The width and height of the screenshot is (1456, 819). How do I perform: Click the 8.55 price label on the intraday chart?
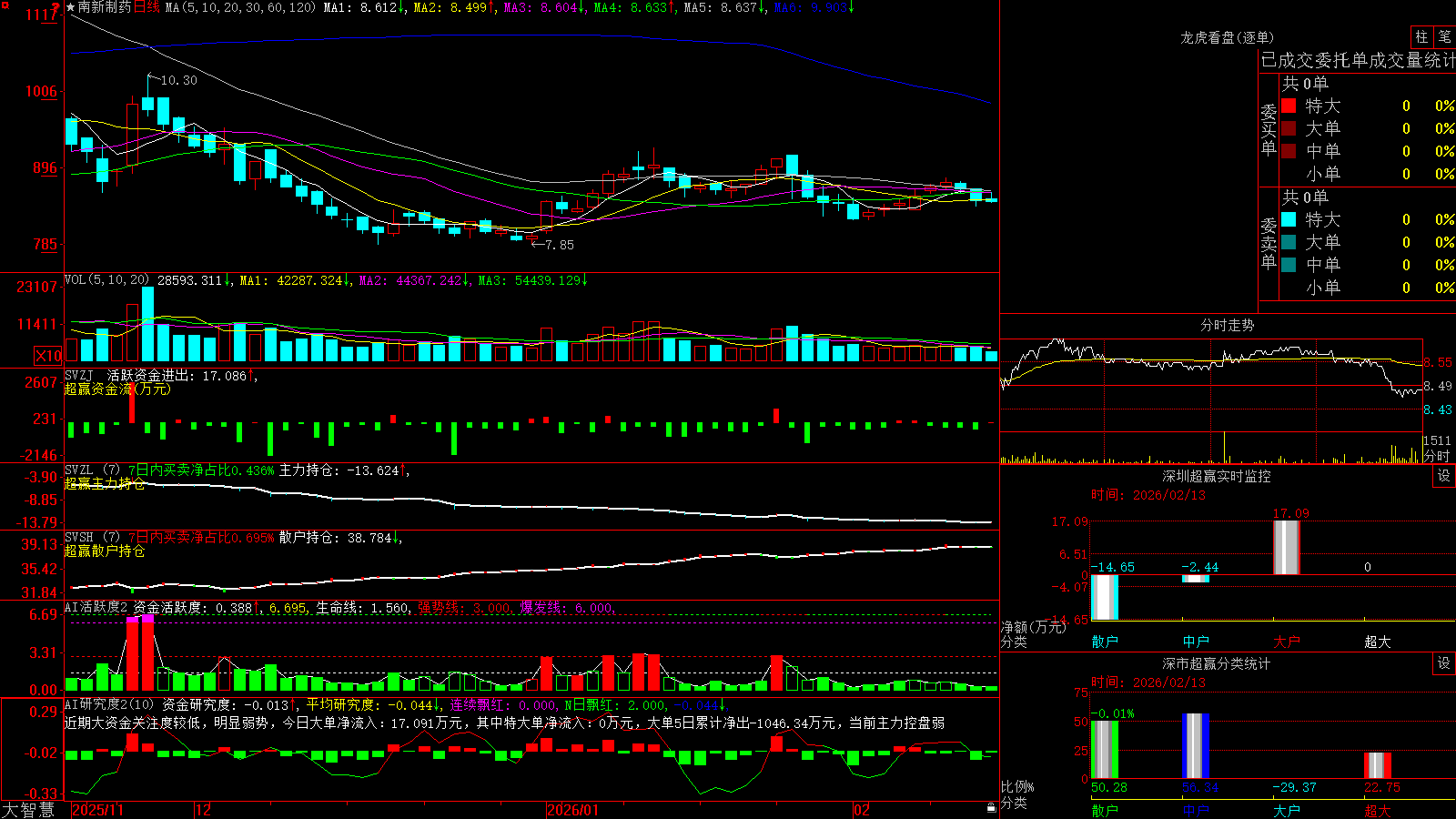(x=1439, y=362)
